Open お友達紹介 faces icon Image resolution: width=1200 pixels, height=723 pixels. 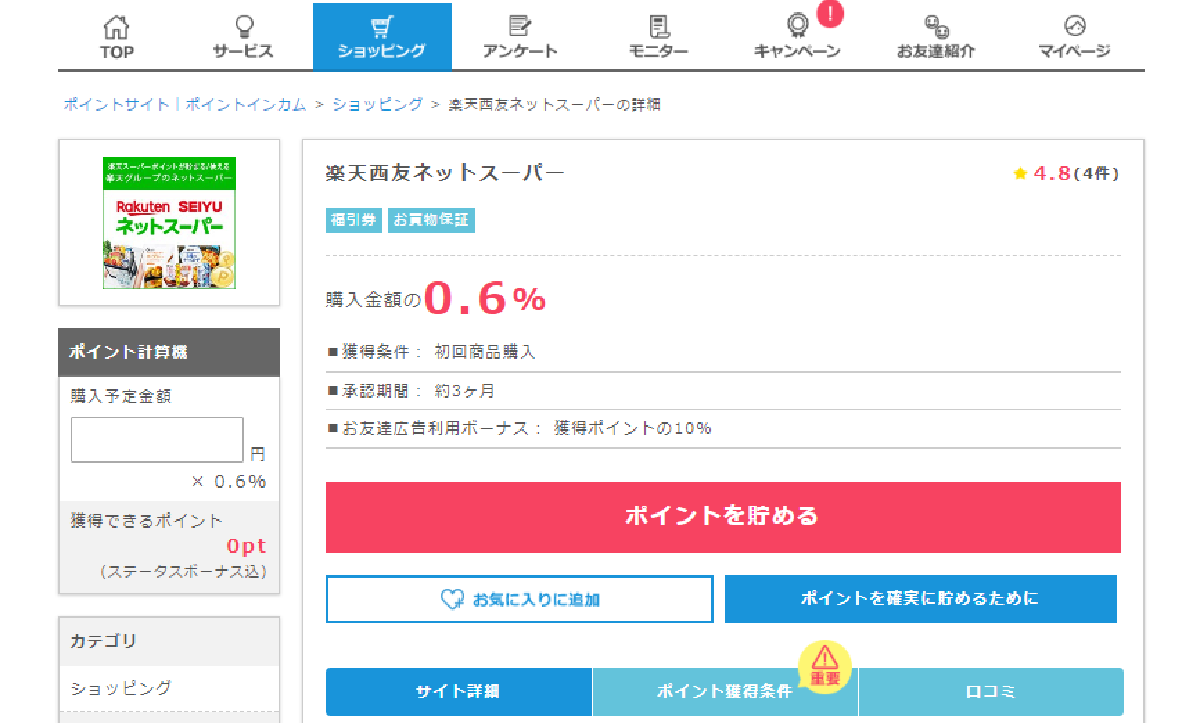tap(935, 26)
